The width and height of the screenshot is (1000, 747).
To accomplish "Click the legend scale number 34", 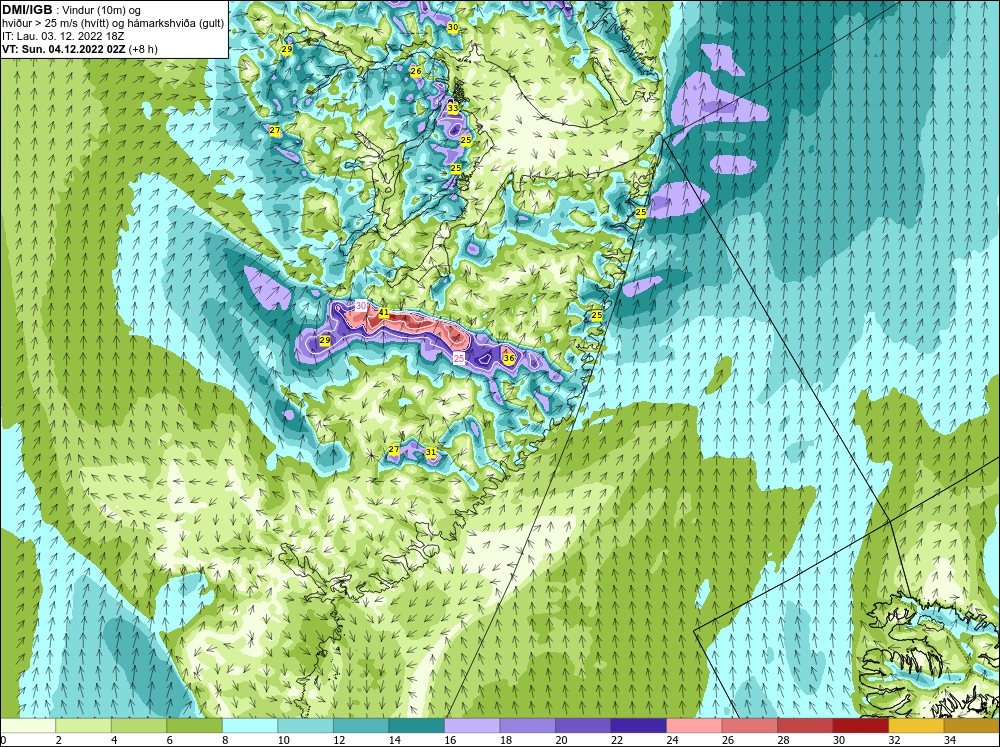I will pos(950,740).
